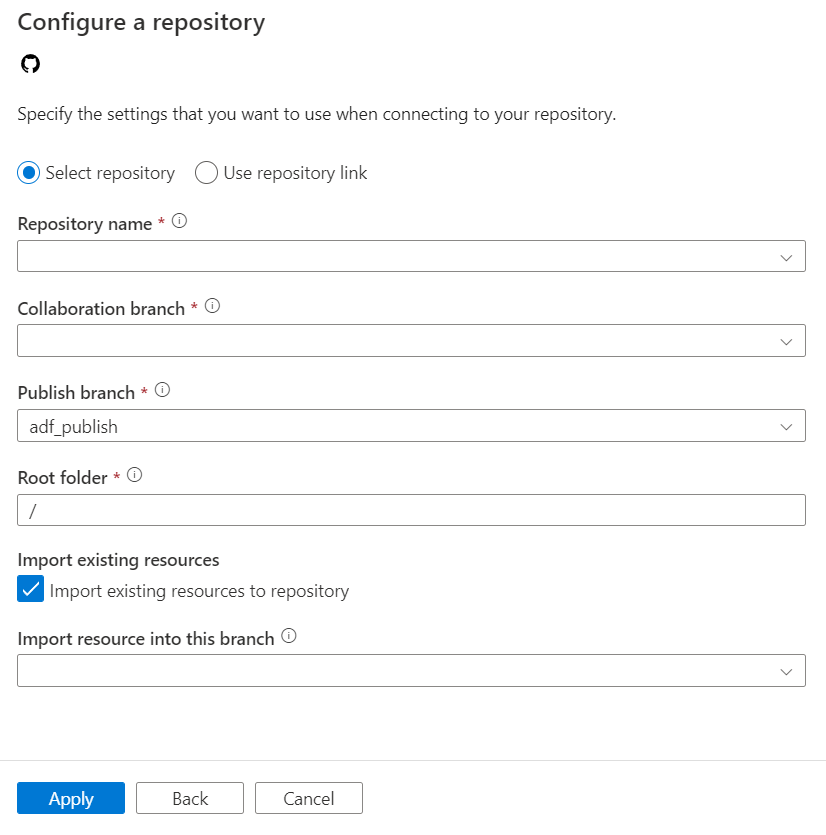The height and width of the screenshot is (835, 826).
Task: Click the GitHub logo icon
Action: point(30,63)
